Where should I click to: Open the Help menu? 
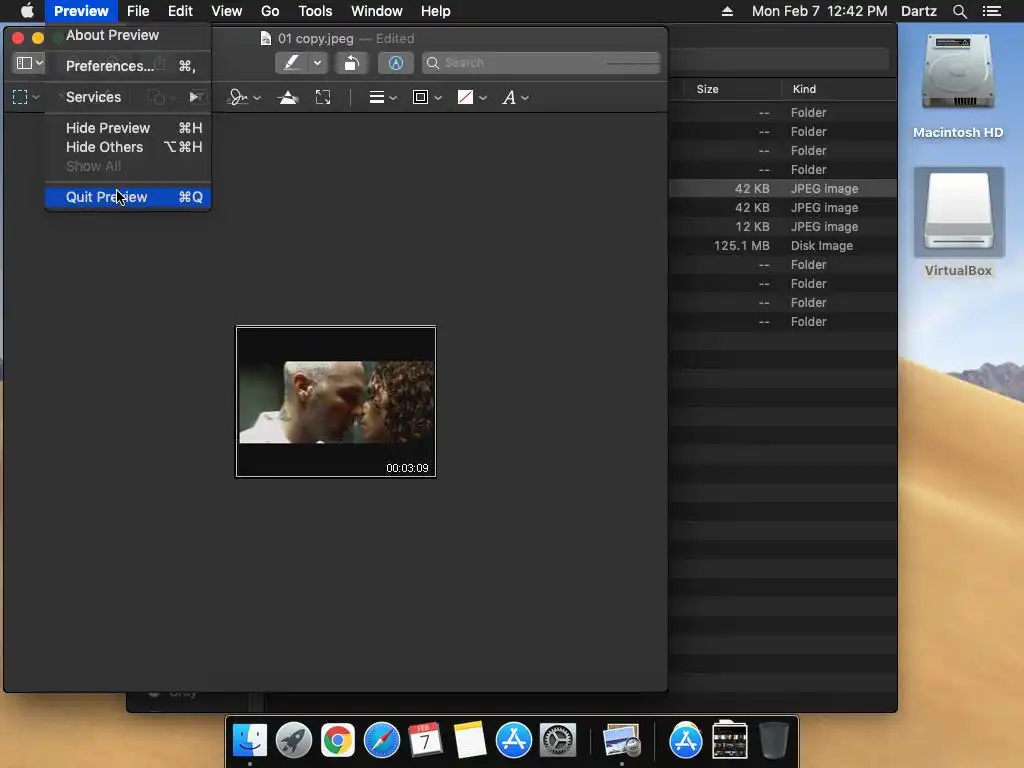(436, 11)
